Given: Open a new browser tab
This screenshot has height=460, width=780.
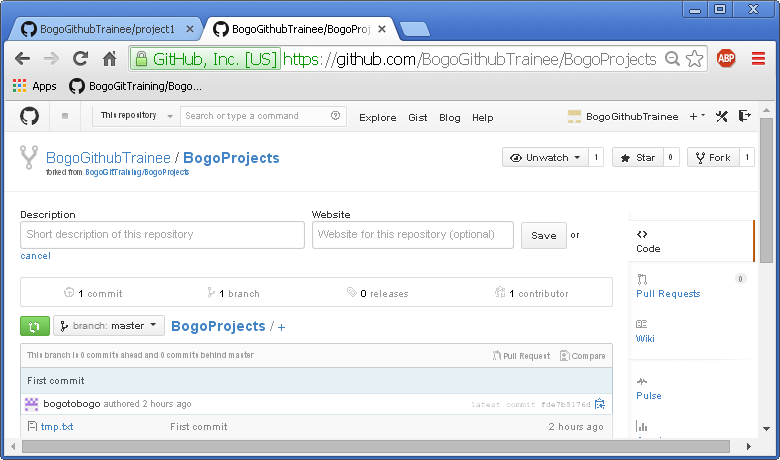Looking at the screenshot, I should click(x=415, y=29).
